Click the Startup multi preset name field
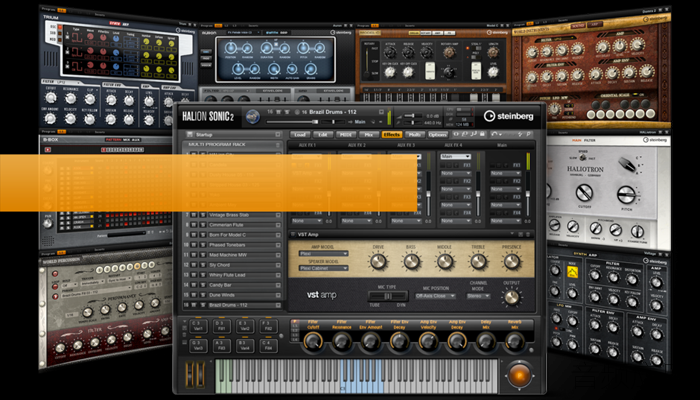Viewport: 700px width, 400px height. [234, 134]
